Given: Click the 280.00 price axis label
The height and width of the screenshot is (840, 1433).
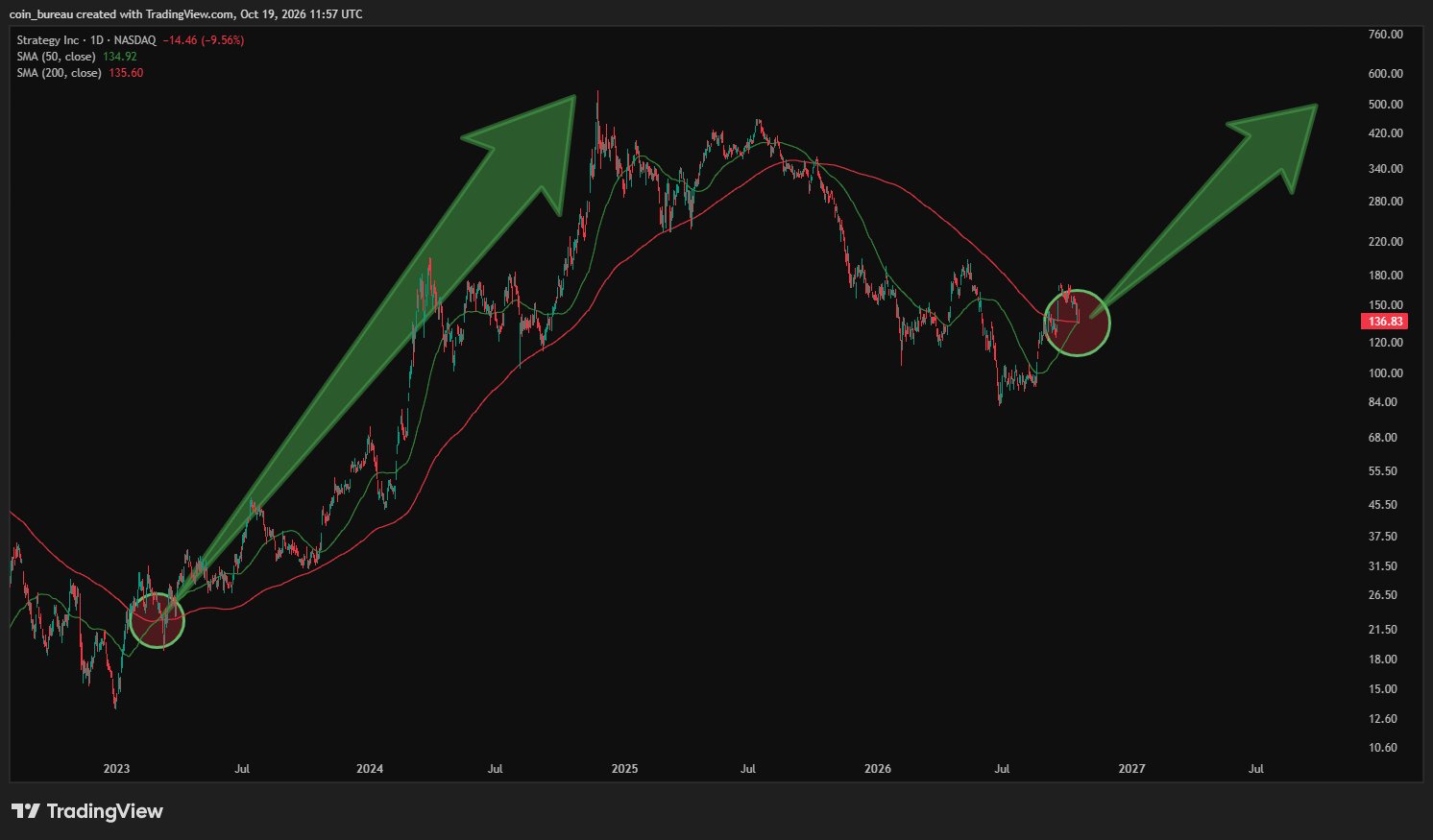Looking at the screenshot, I should pyautogui.click(x=1385, y=202).
